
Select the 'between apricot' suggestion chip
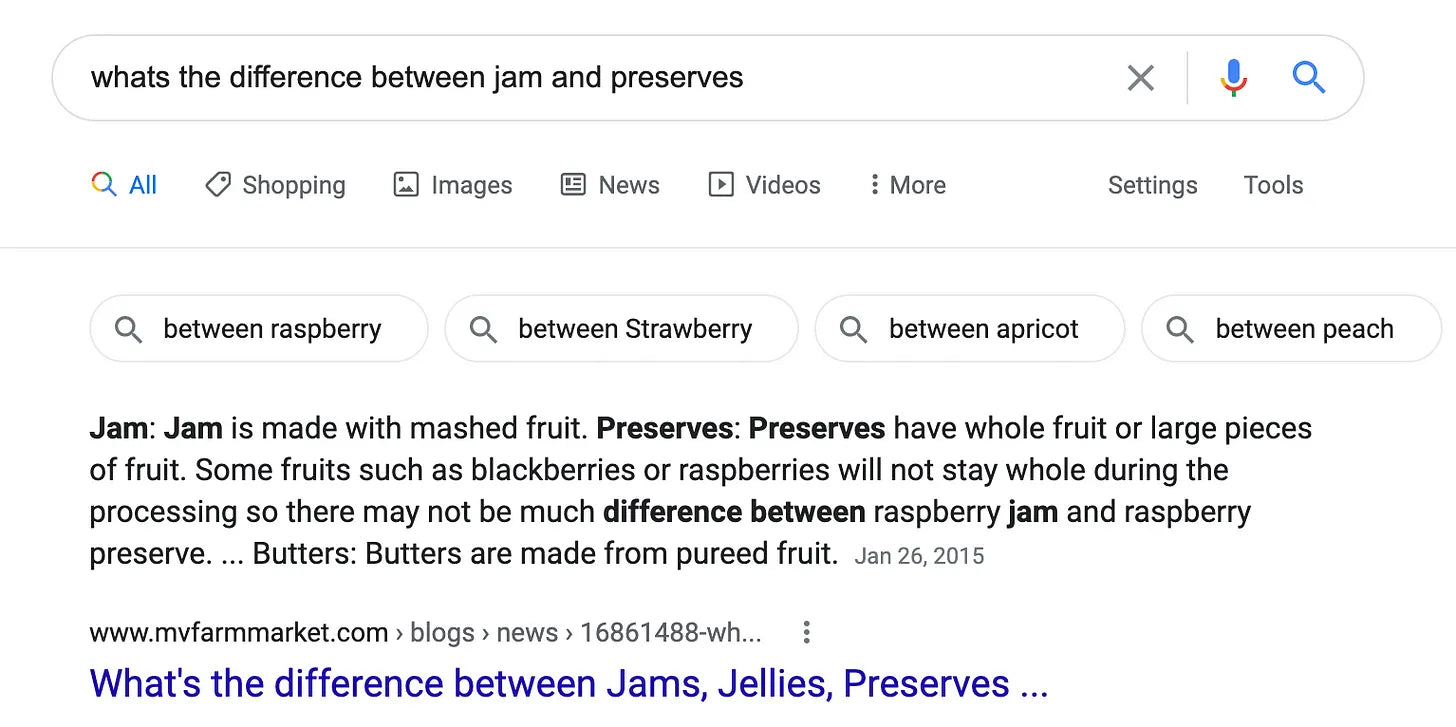(970, 328)
